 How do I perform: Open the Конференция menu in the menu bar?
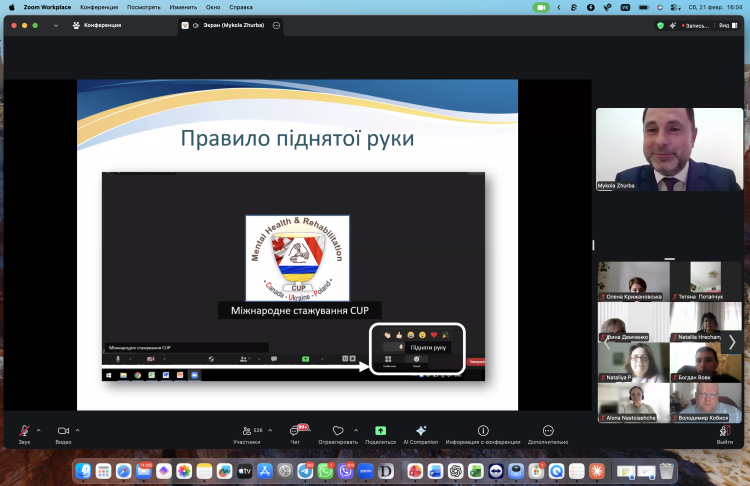point(99,7)
